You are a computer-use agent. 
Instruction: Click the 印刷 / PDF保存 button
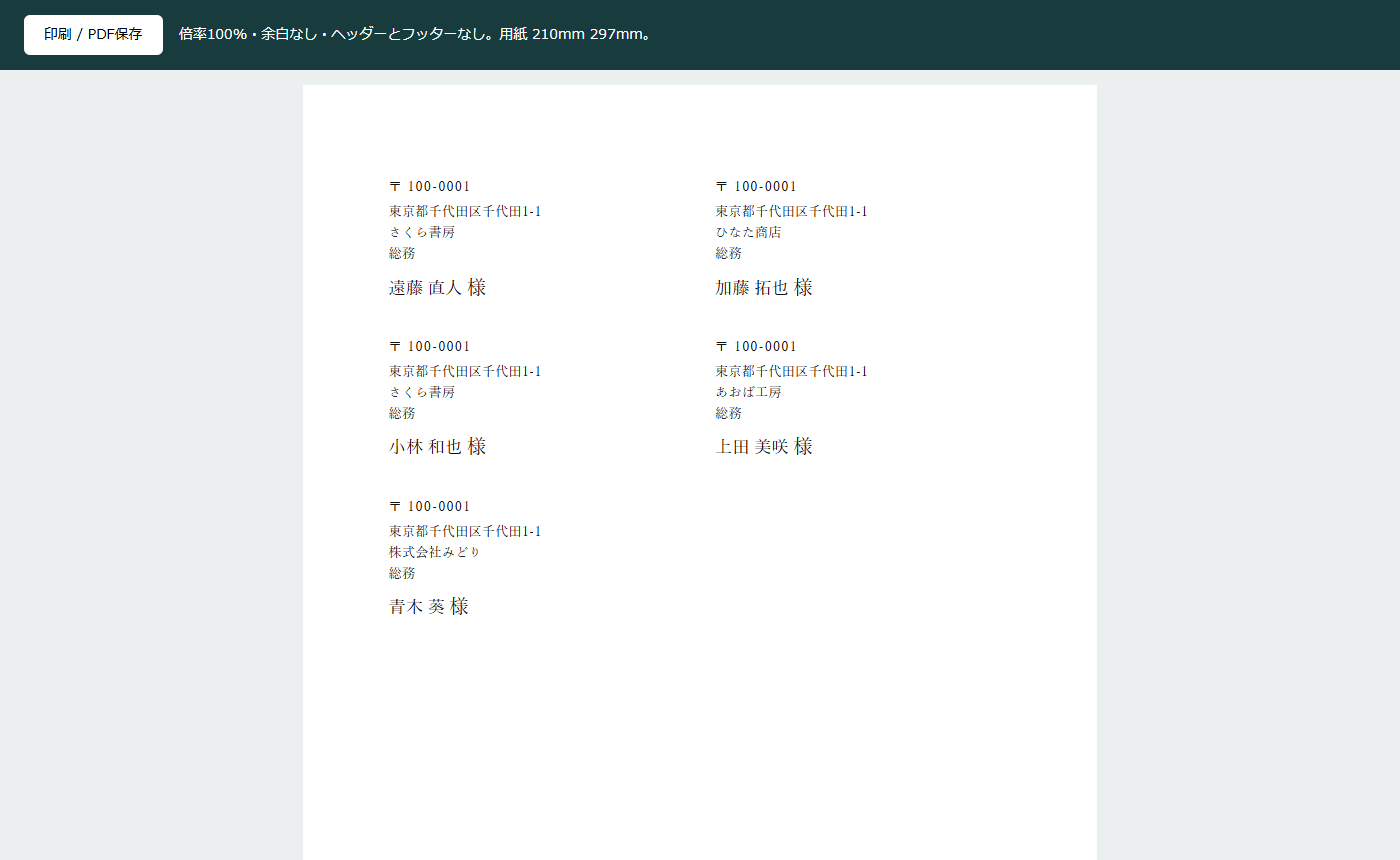pos(93,35)
